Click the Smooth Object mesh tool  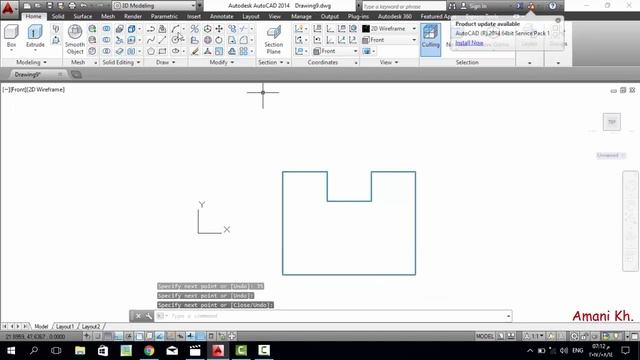[75, 39]
